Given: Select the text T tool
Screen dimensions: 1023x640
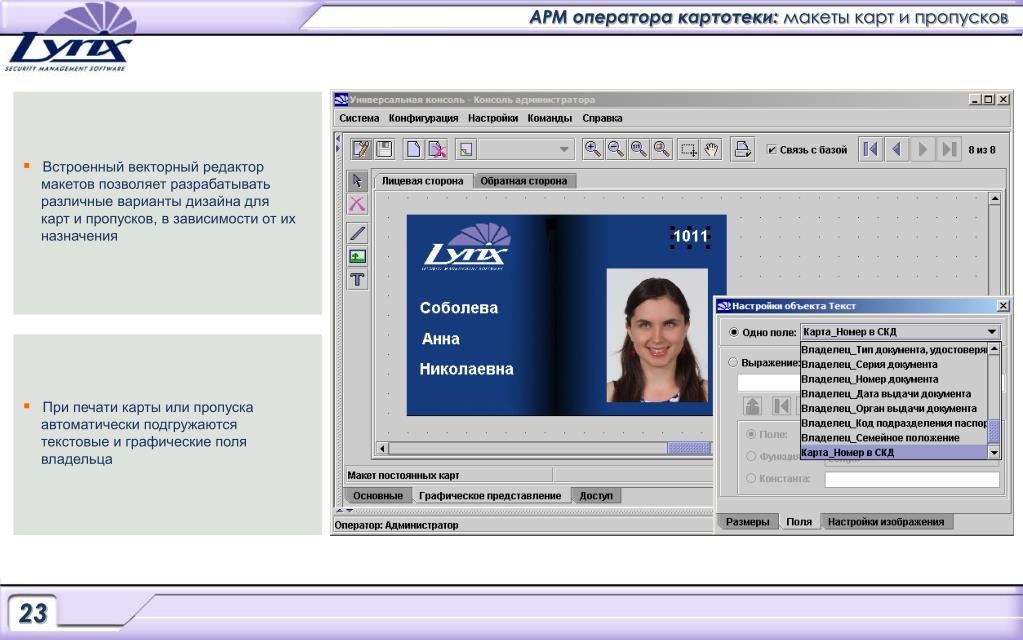Looking at the screenshot, I should point(357,280).
